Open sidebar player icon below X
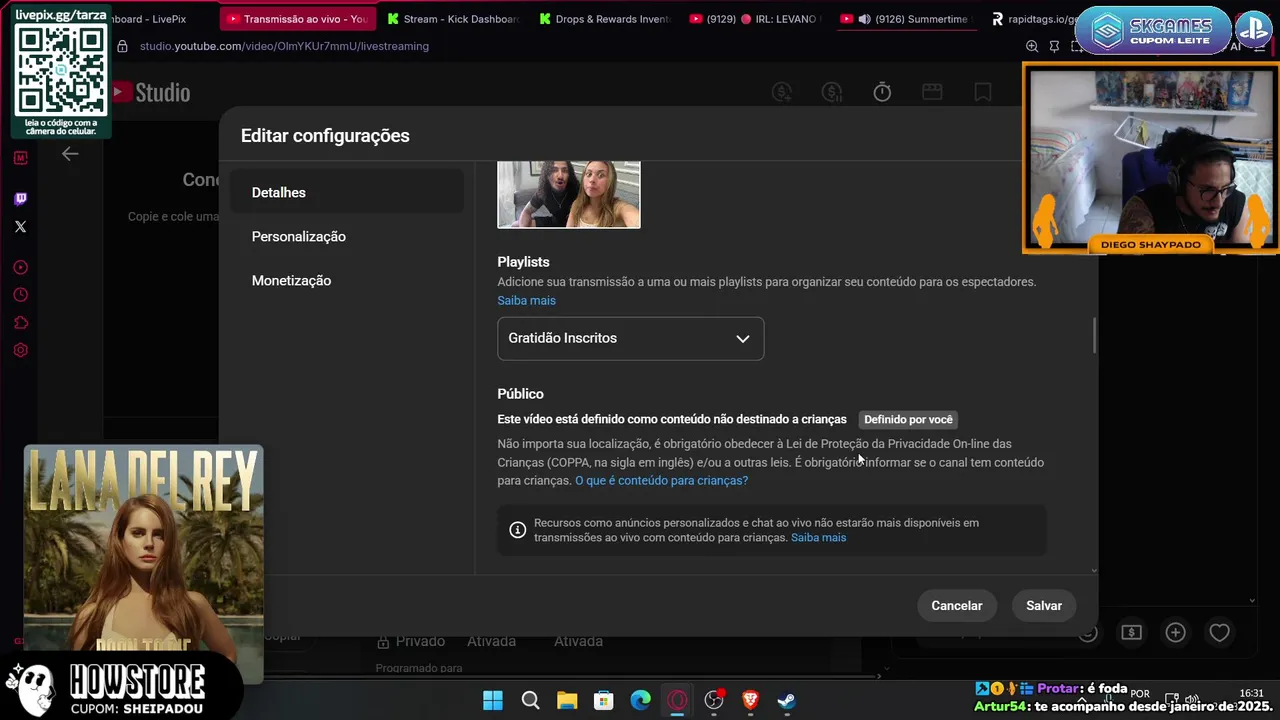 [20, 268]
